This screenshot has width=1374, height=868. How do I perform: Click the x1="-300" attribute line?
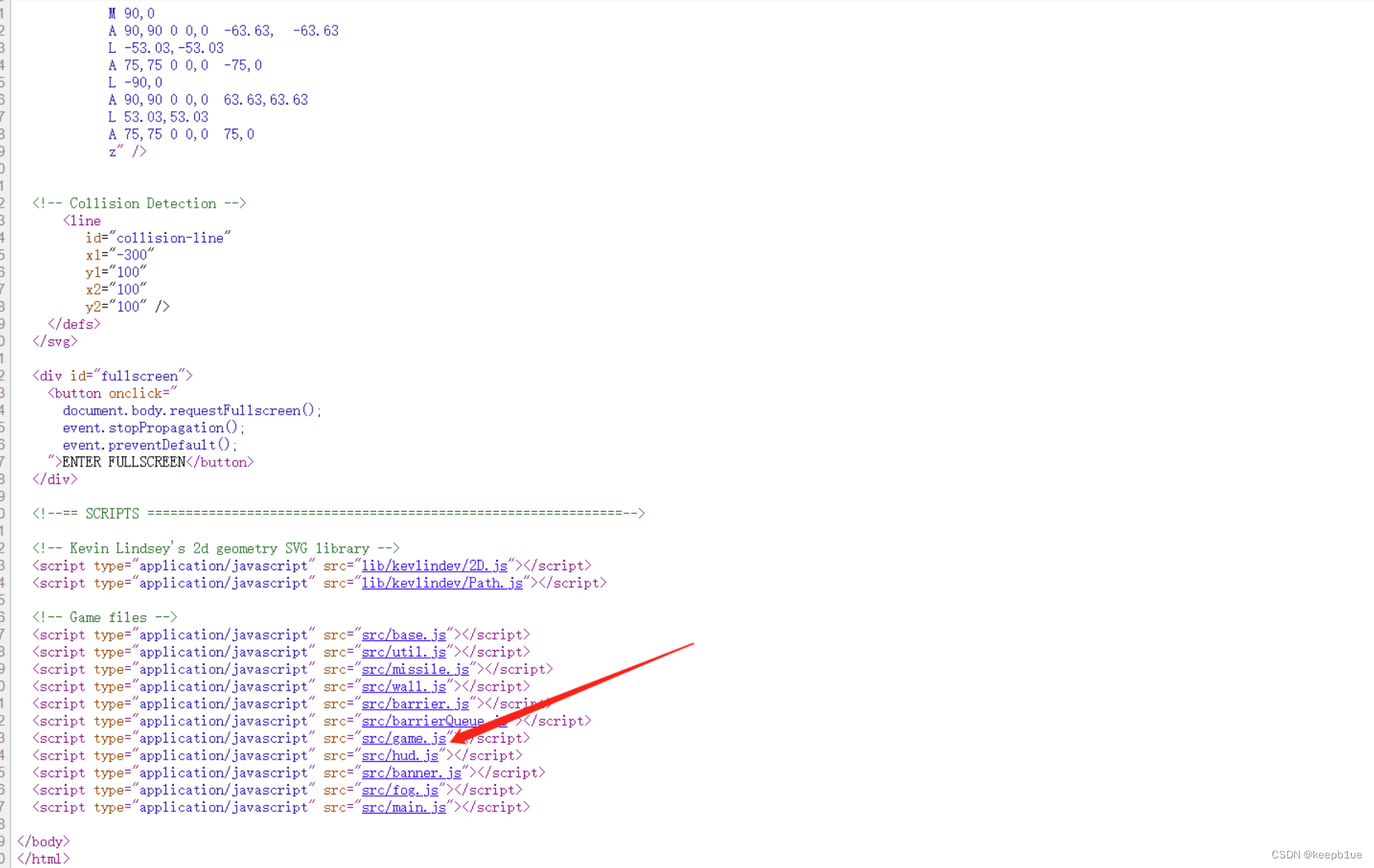(120, 255)
